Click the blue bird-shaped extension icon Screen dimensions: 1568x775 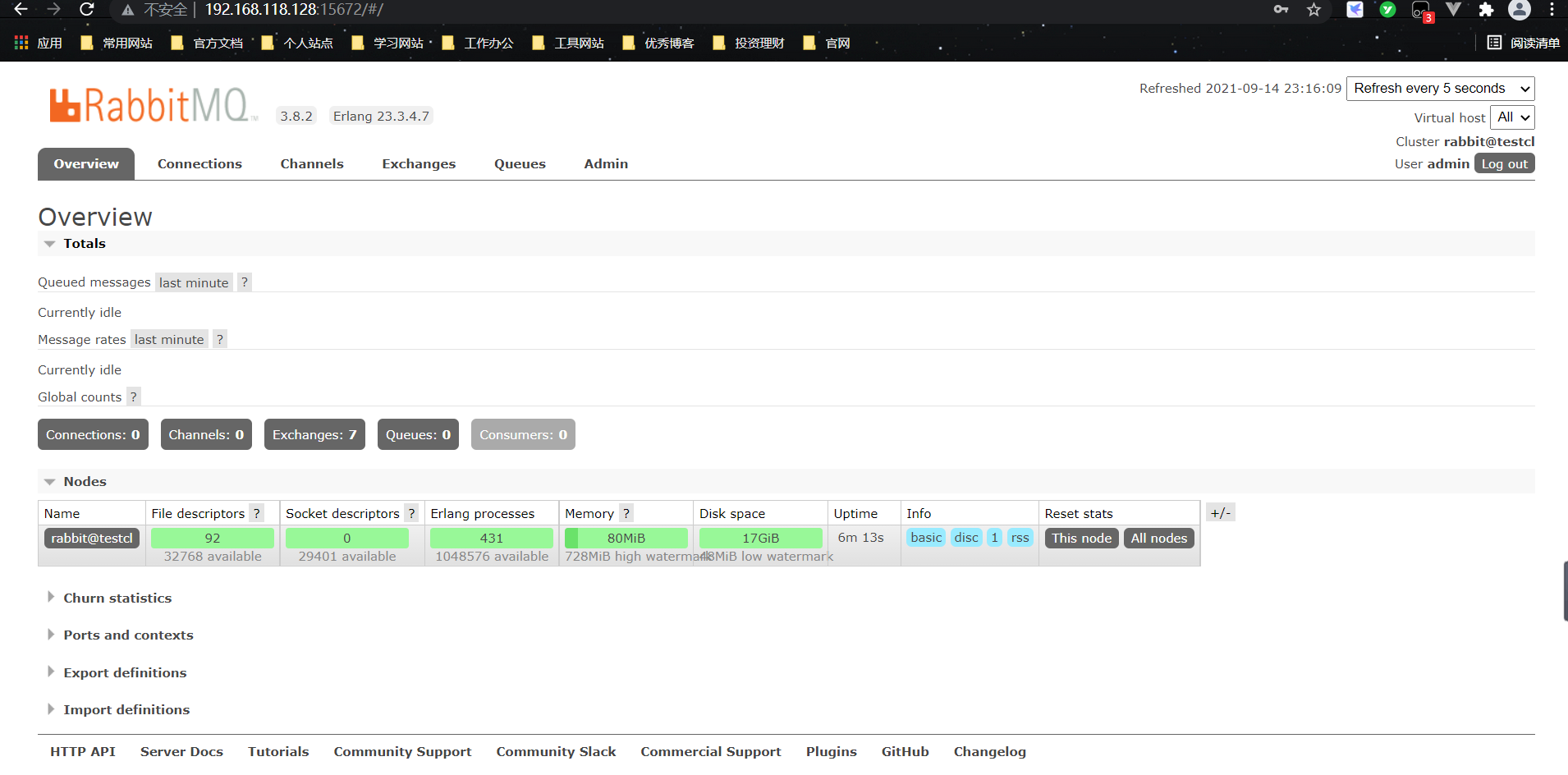tap(1355, 9)
